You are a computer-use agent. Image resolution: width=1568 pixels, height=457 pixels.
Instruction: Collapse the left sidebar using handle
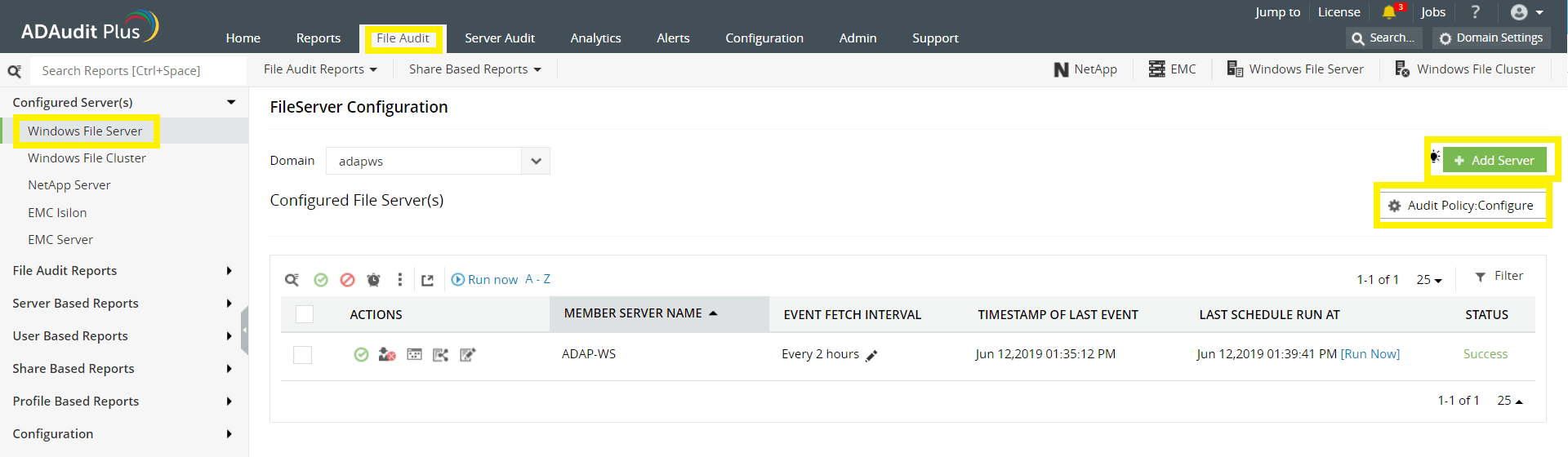click(244, 331)
